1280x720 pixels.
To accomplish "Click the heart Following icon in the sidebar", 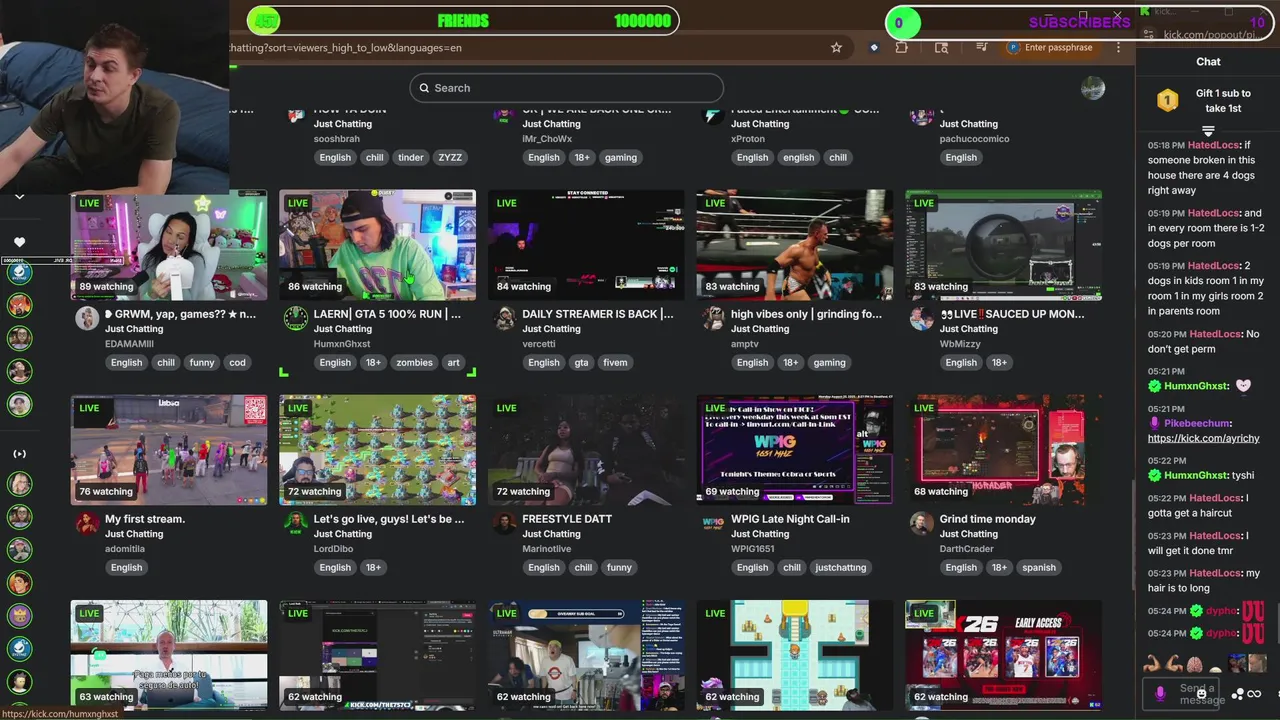I will 19,241.
